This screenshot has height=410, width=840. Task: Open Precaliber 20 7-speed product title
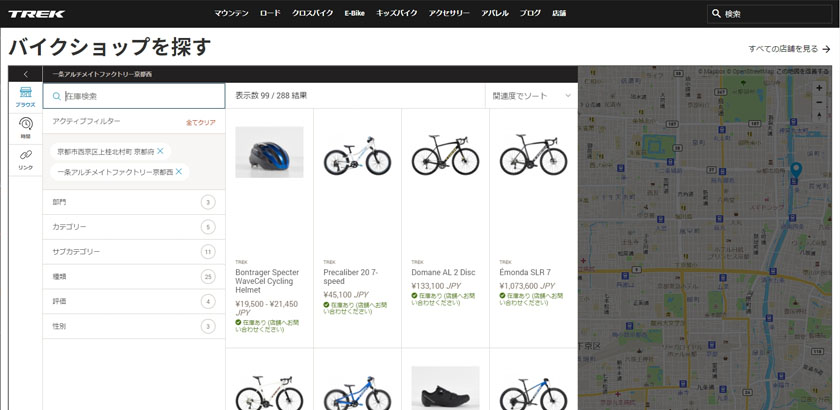pos(350,277)
